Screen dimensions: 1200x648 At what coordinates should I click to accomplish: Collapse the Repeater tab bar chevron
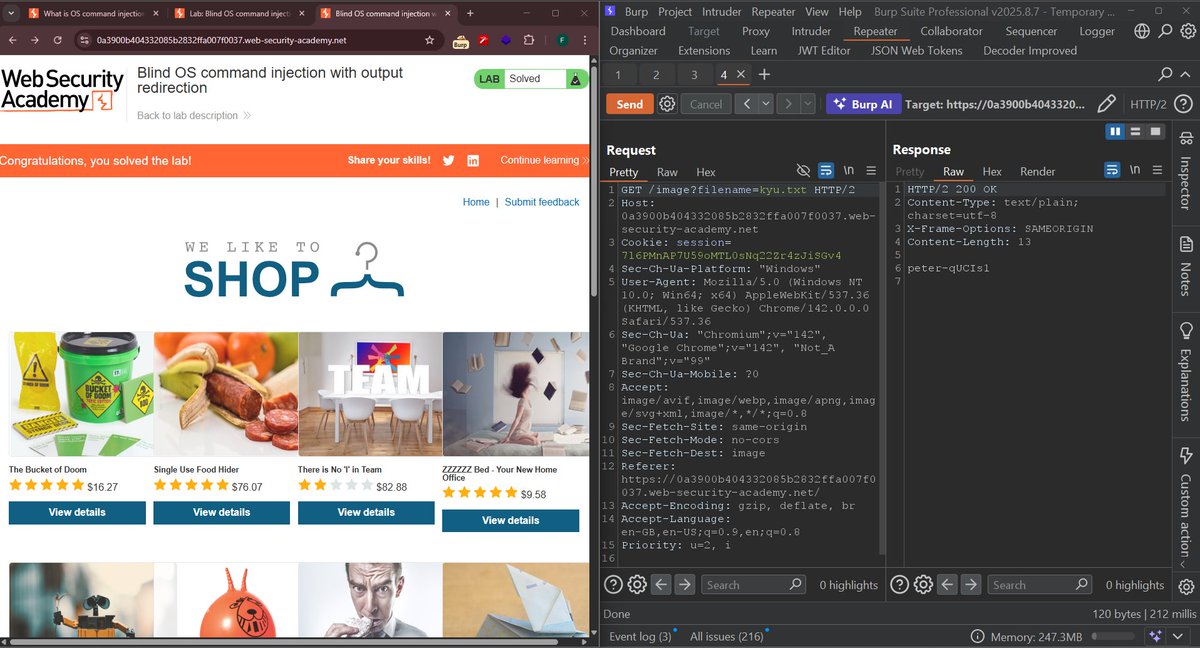pos(1186,75)
